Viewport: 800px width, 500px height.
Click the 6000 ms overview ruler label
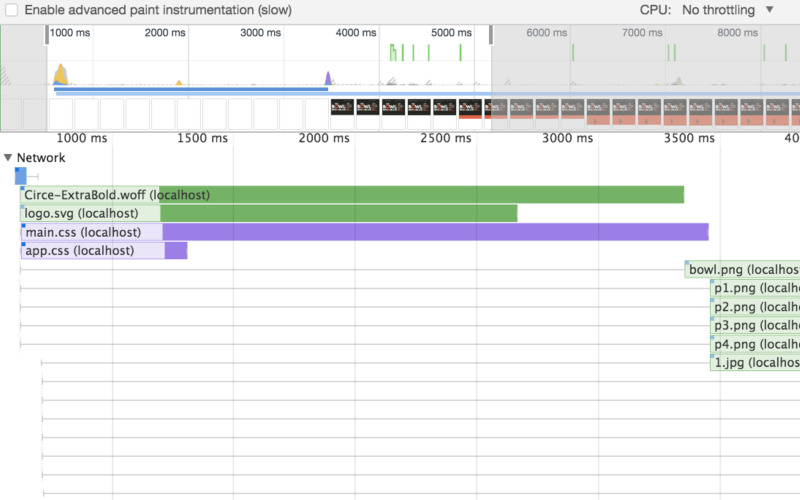546,33
